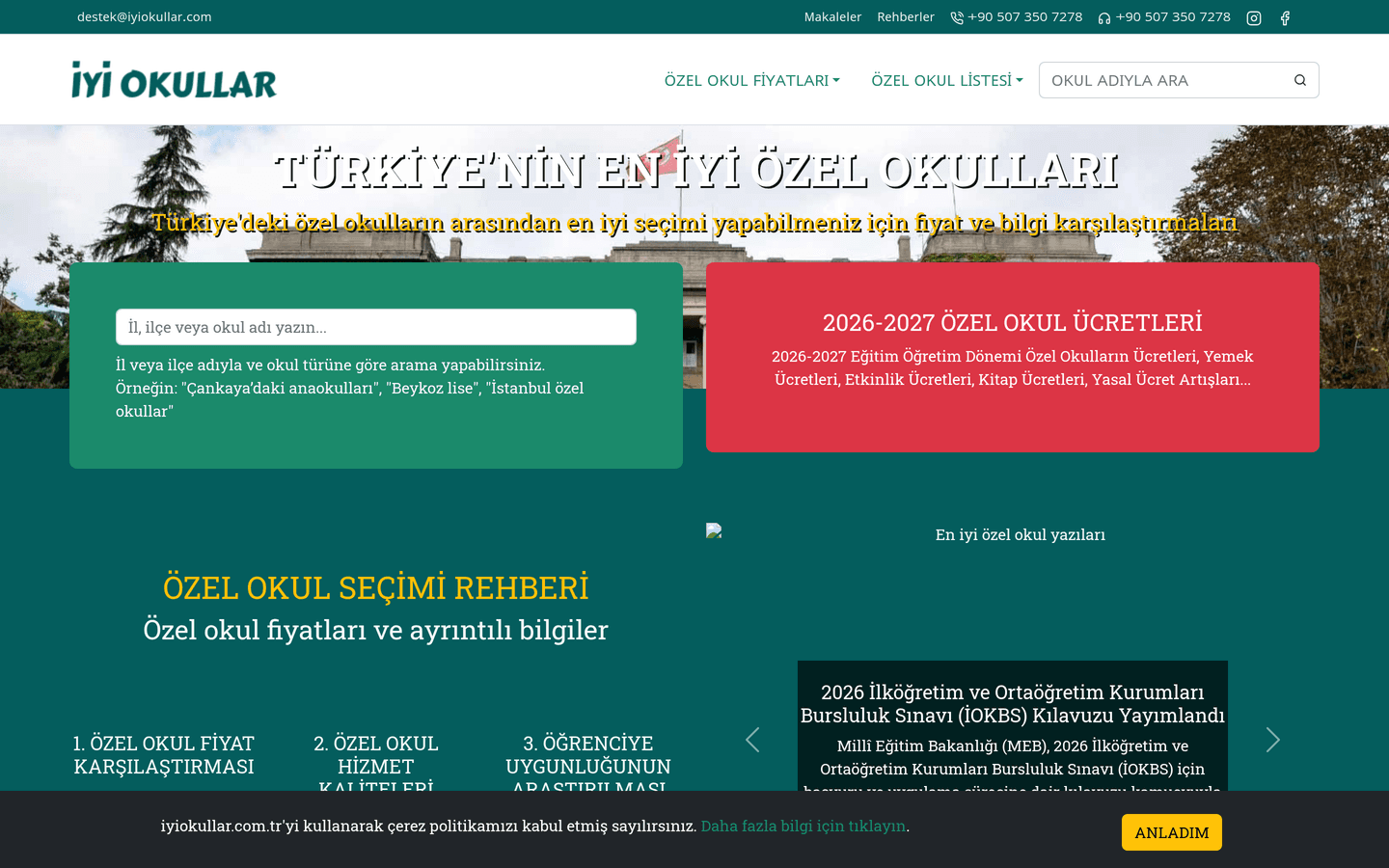Open the İOKBS Kılavuzu Yayımlandı article title
This screenshot has height=868, width=1389.
[x=1013, y=704]
